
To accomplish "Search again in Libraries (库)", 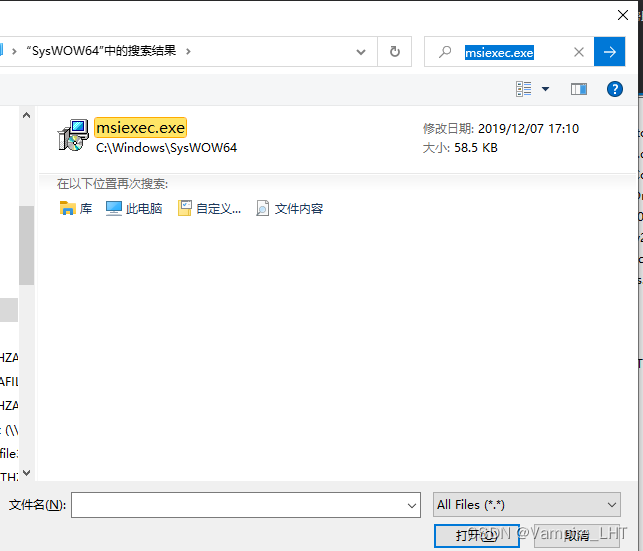I will (x=76, y=209).
